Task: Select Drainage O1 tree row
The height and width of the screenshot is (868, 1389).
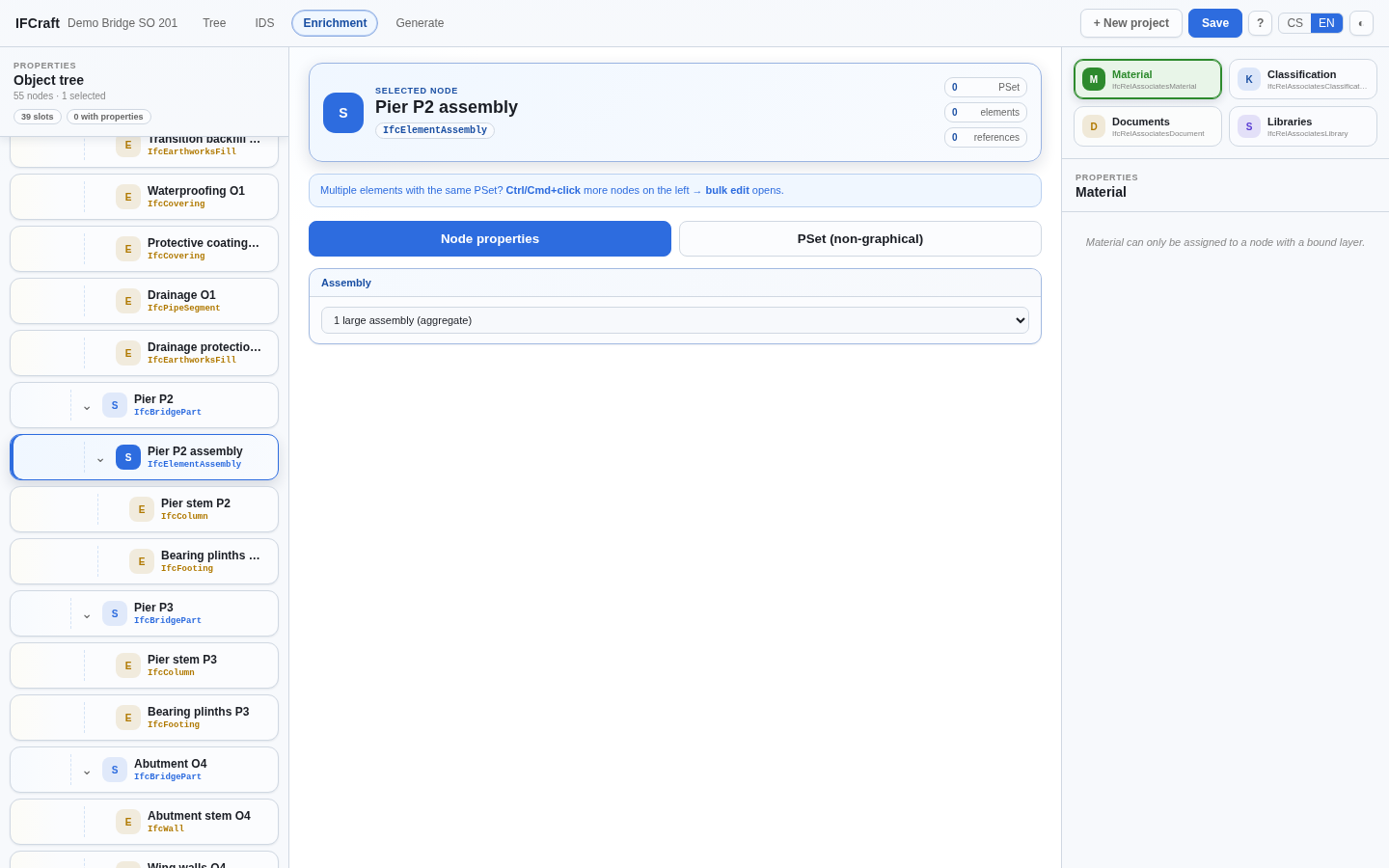Action: (x=145, y=301)
